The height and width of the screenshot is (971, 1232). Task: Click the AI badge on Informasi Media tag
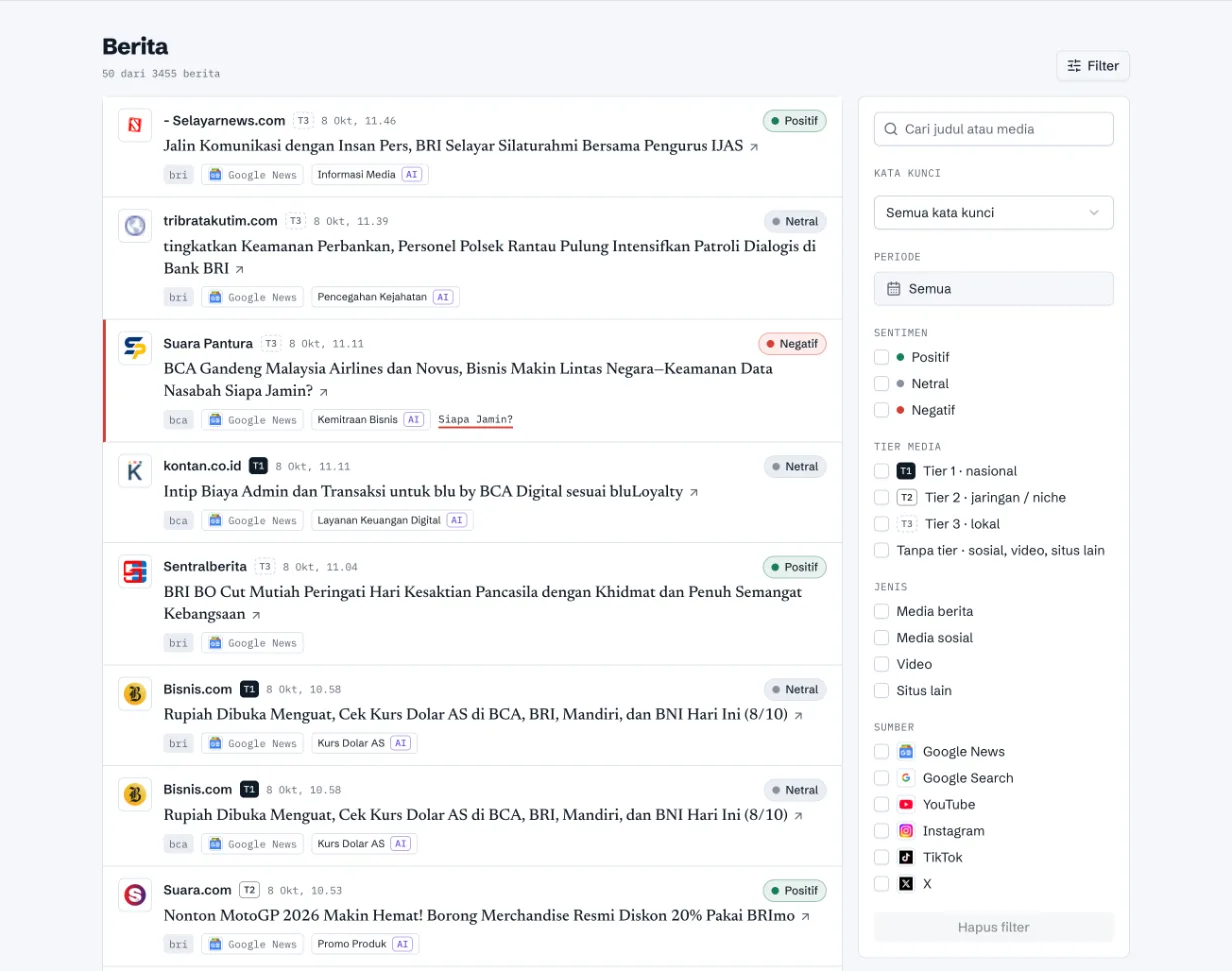pyautogui.click(x=412, y=174)
